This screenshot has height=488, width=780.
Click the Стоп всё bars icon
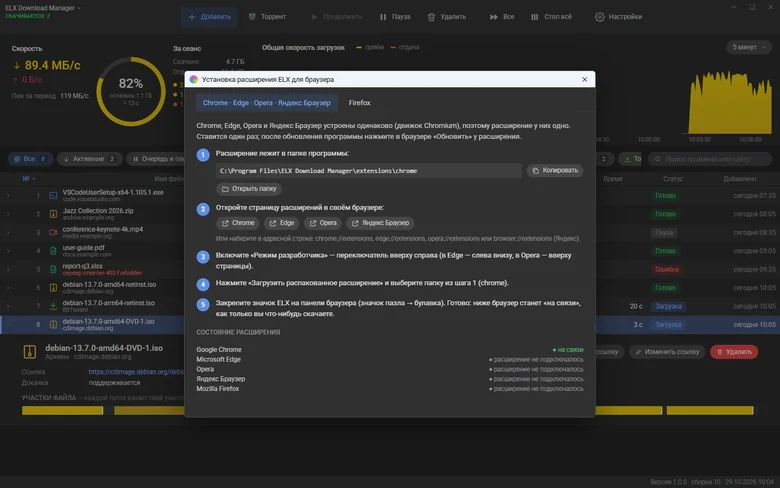pos(534,17)
